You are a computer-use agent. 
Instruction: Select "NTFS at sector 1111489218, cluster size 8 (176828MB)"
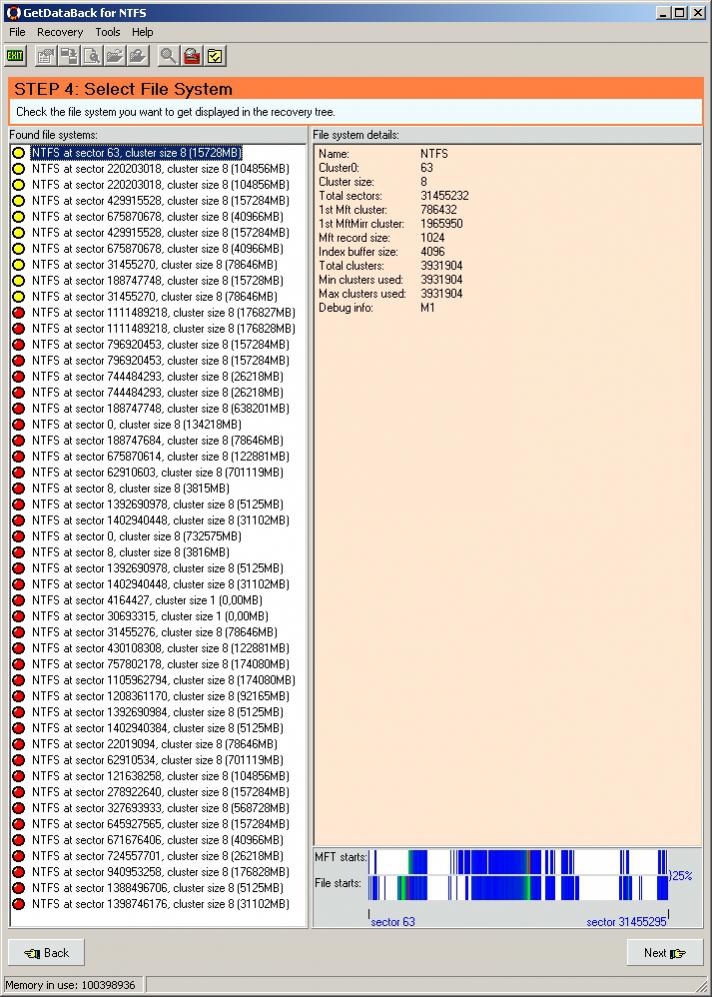(163, 328)
